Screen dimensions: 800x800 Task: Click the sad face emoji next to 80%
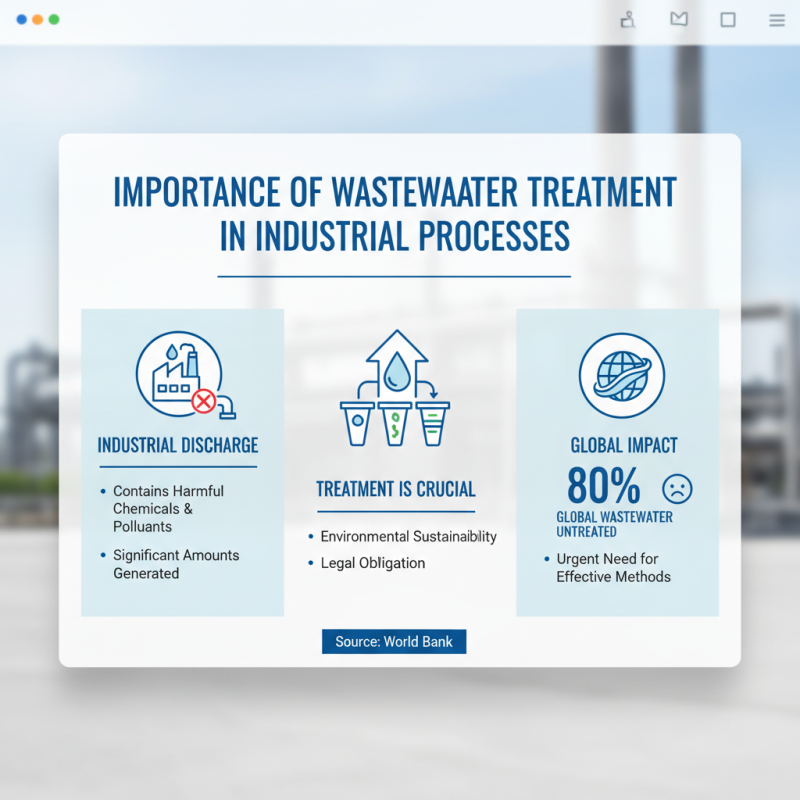pos(678,490)
